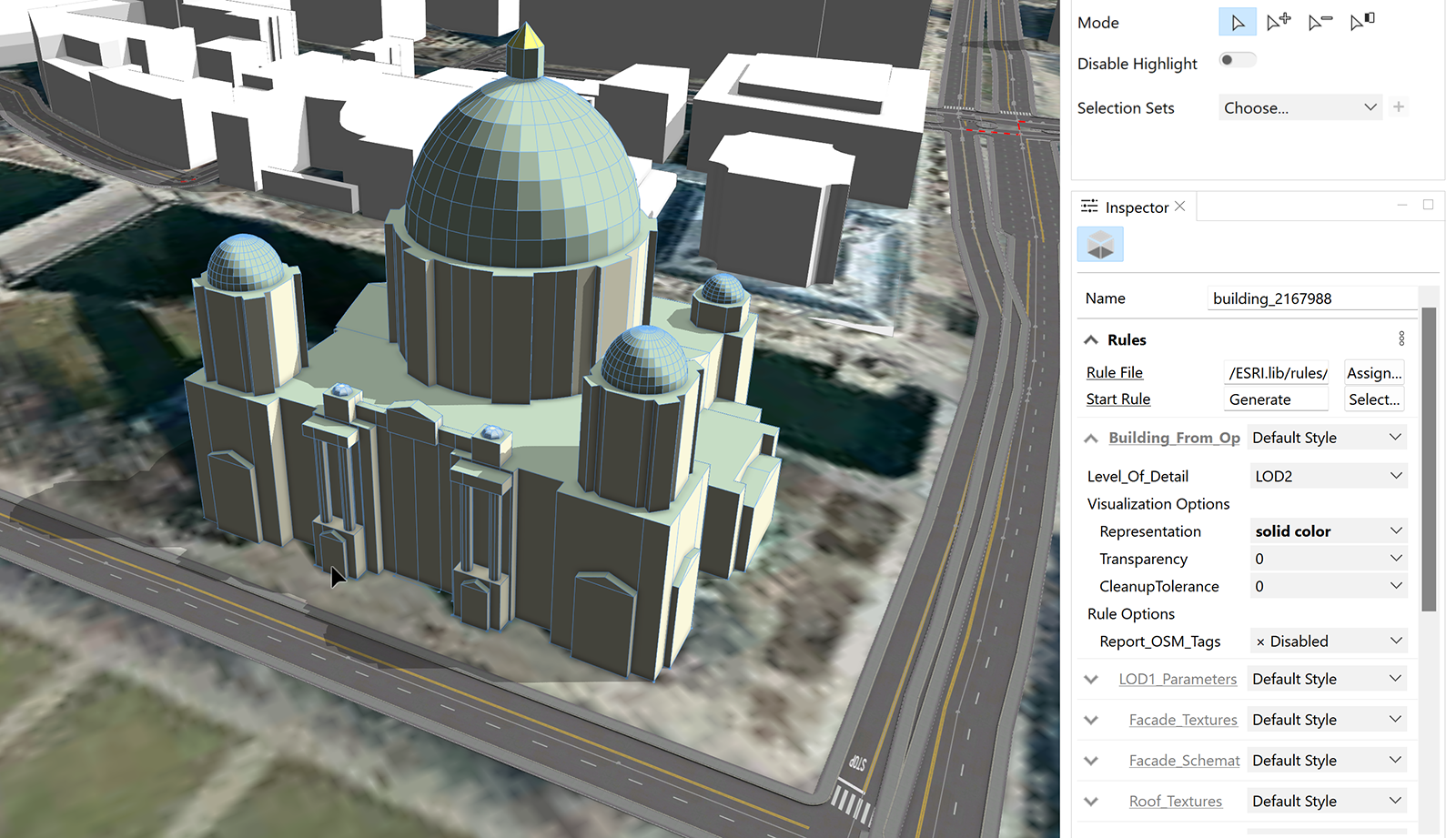Activate the invert selection mode icon
This screenshot has height=838, width=1456.
point(1361,22)
